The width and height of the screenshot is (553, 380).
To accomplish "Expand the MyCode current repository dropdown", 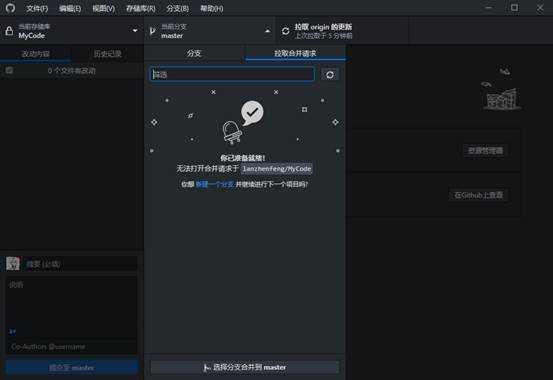I will (x=72, y=31).
